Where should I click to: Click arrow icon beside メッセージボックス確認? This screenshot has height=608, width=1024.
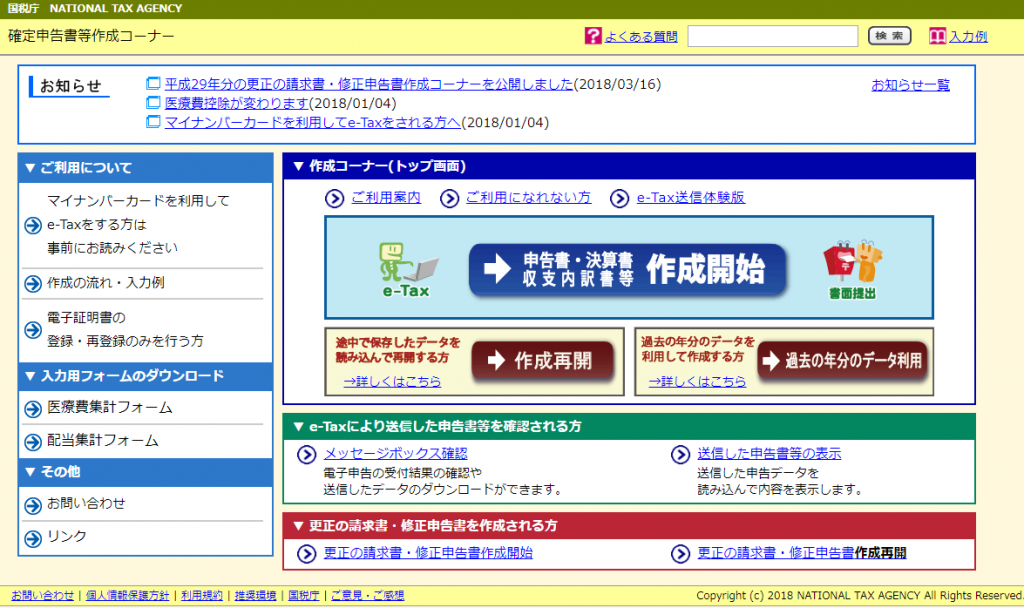pyautogui.click(x=307, y=455)
